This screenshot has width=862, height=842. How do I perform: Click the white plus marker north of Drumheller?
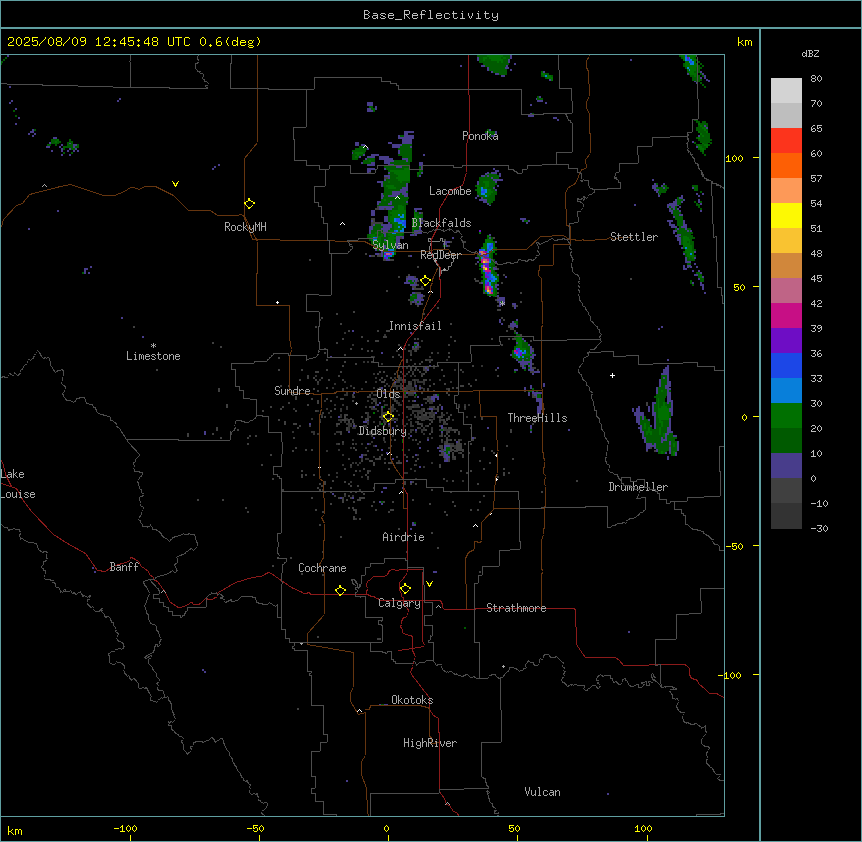(x=612, y=375)
